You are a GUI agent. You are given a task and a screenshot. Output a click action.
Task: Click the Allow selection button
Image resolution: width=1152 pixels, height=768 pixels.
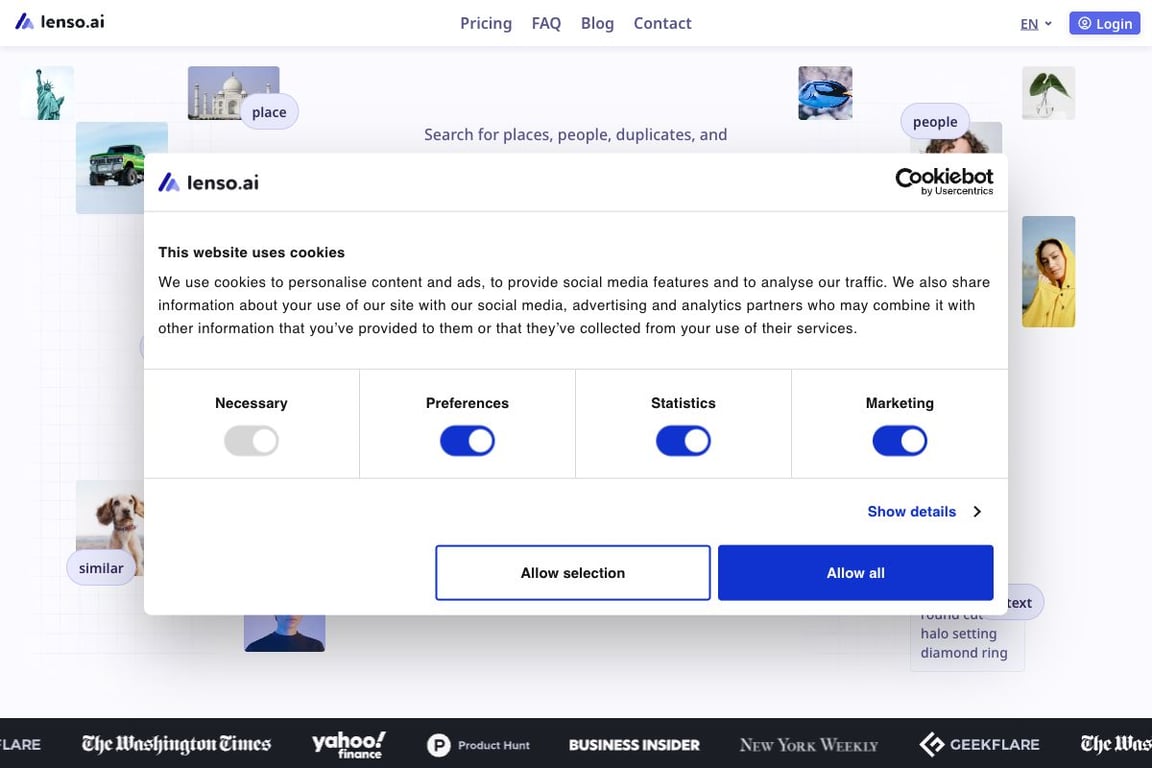click(572, 573)
